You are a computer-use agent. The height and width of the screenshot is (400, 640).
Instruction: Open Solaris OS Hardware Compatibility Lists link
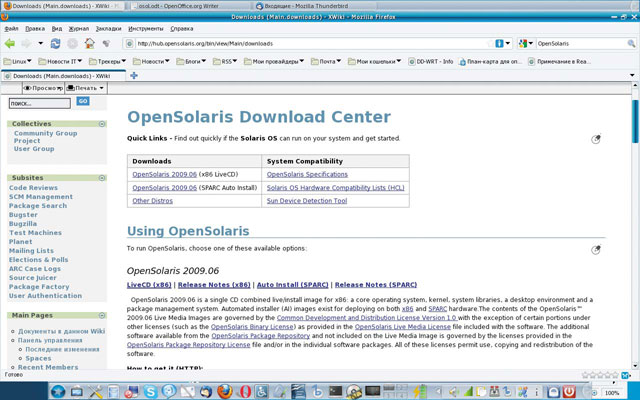pos(336,188)
